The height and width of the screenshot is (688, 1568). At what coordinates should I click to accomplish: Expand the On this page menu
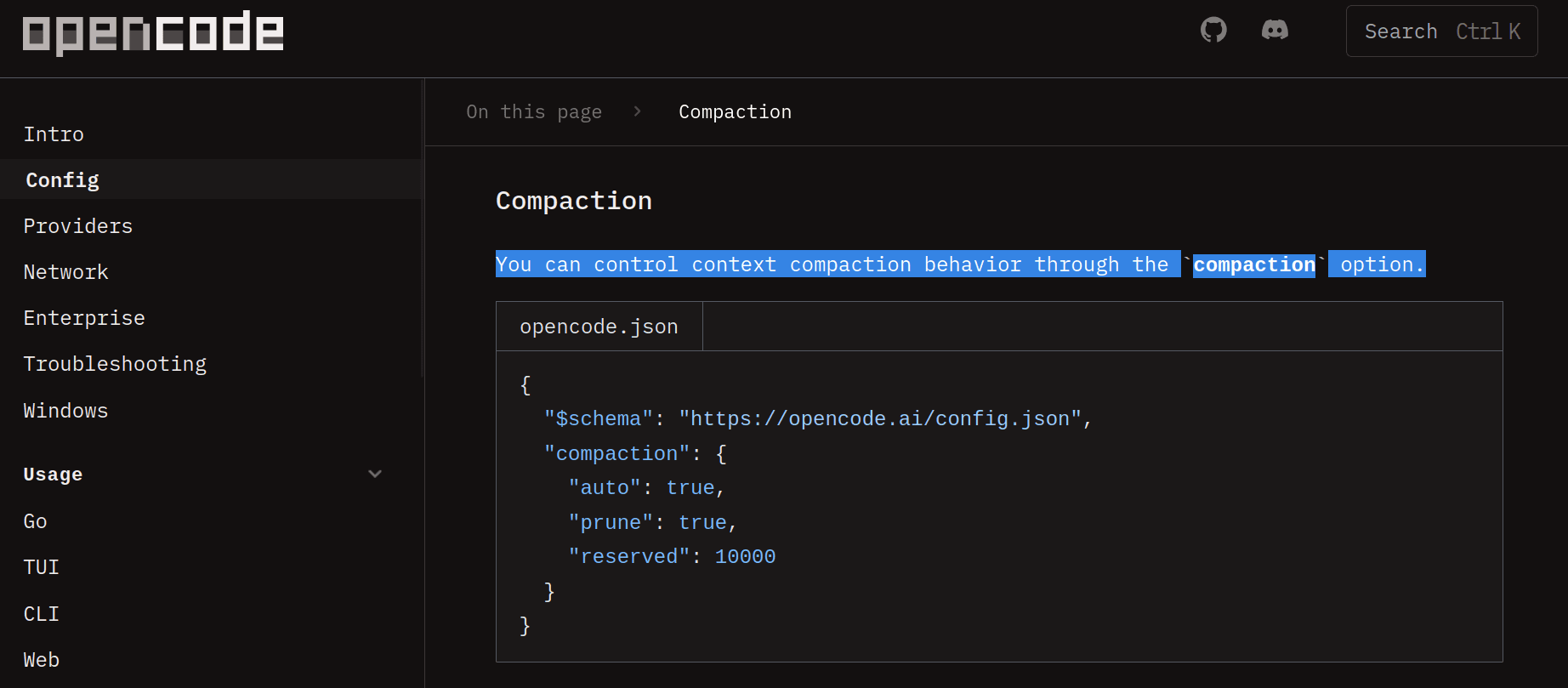[x=534, y=112]
